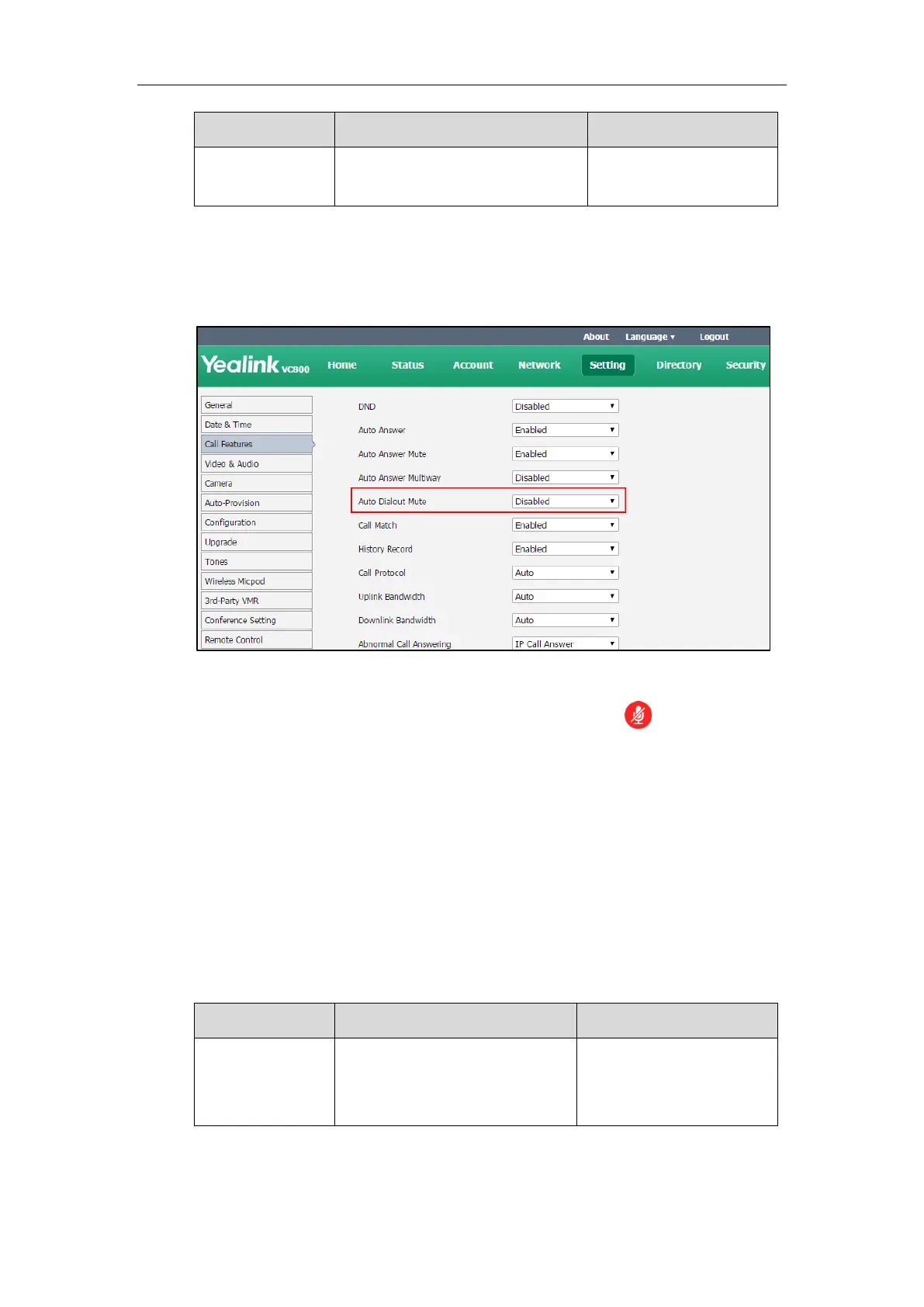Expand the Uplink Bandwidth dropdown

point(566,596)
